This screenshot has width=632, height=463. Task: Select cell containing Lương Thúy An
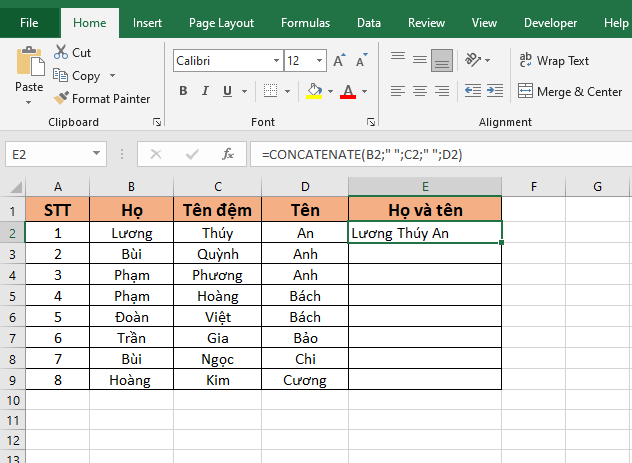[x=425, y=233]
